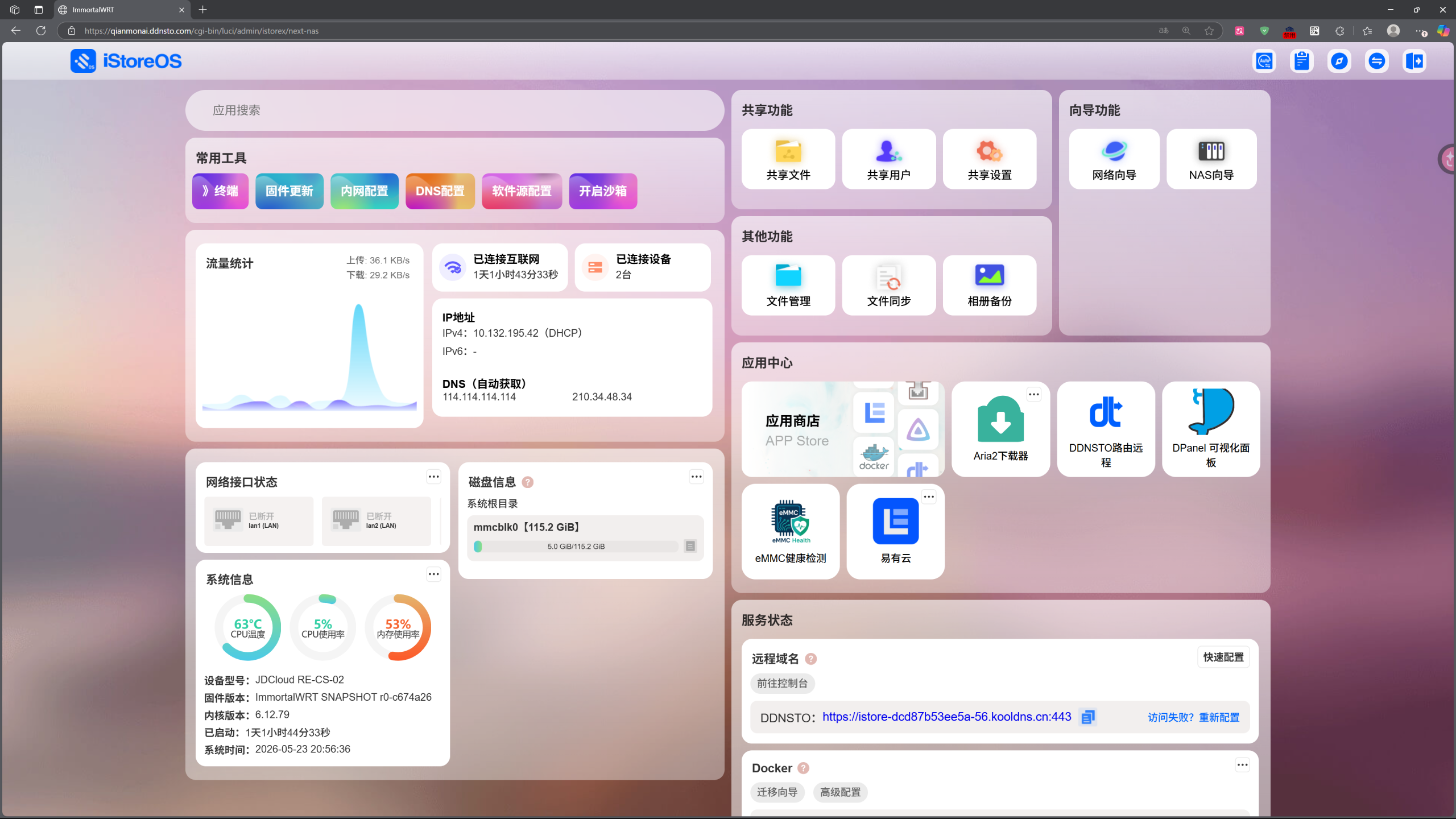Click mmcblk0 disk usage bar
The width and height of the screenshot is (1456, 819).
576,546
